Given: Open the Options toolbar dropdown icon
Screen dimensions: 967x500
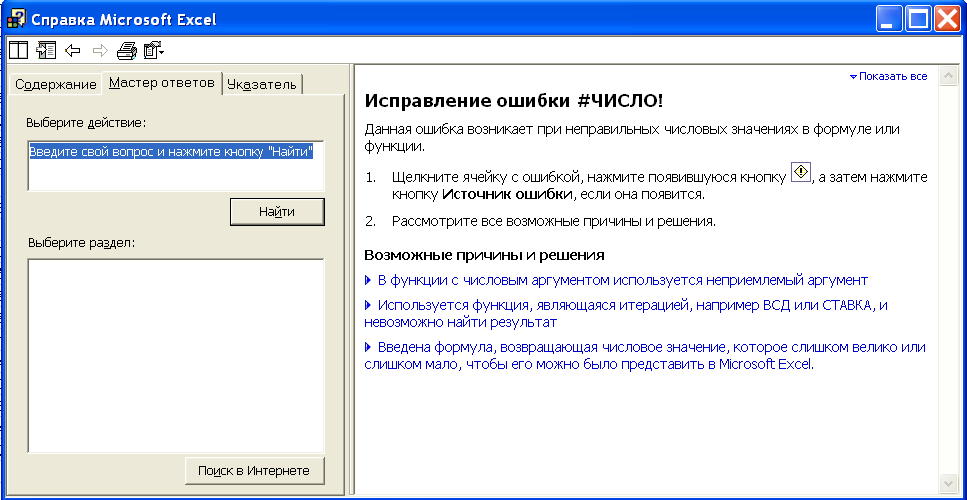Looking at the screenshot, I should click(154, 50).
